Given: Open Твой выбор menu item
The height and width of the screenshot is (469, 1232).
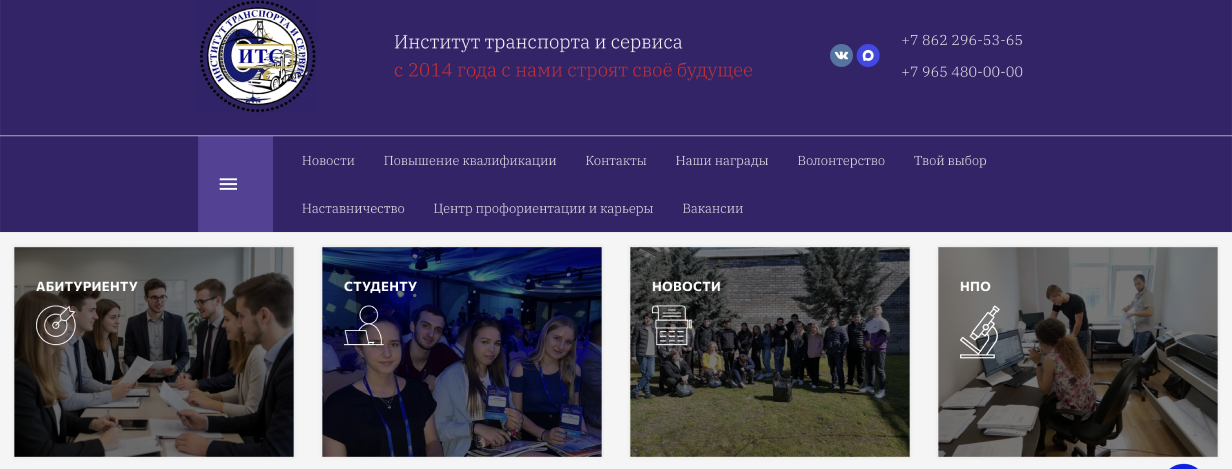Looking at the screenshot, I should pos(950,161).
